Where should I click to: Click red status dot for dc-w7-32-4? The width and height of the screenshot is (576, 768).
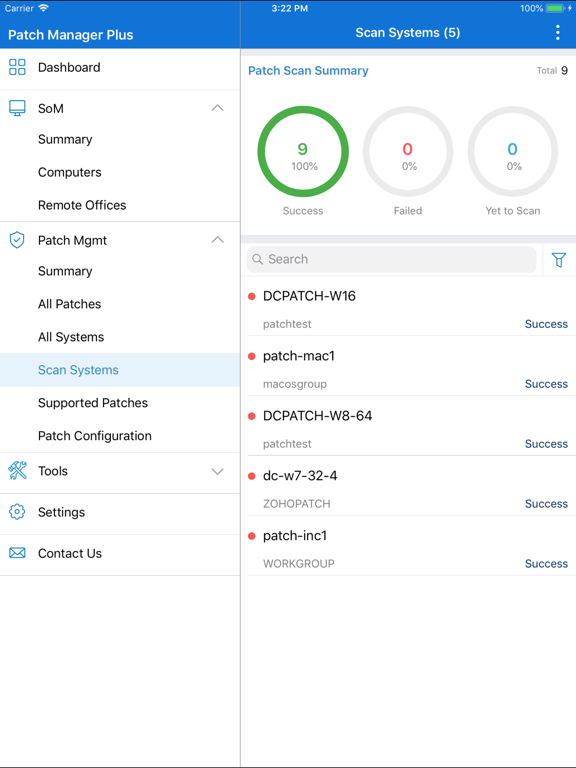(x=252, y=476)
